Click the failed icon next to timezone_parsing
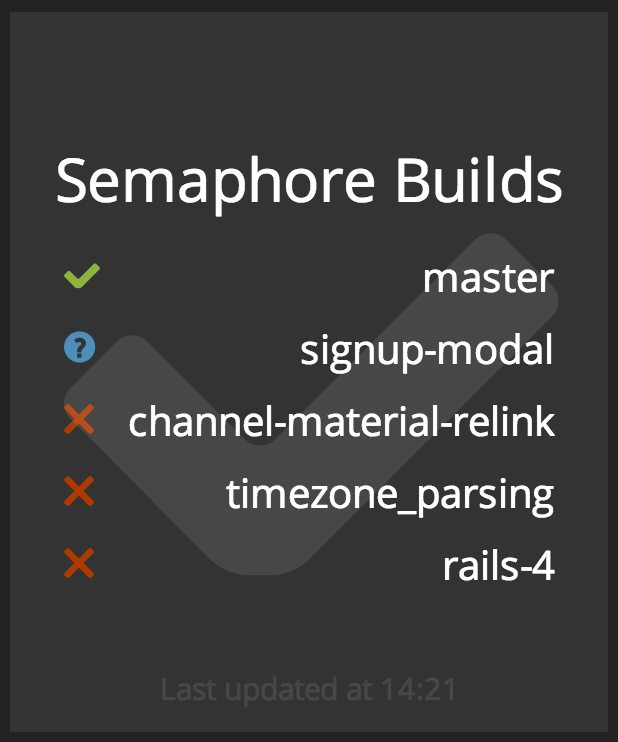Screen dimensions: 618x742 78,492
